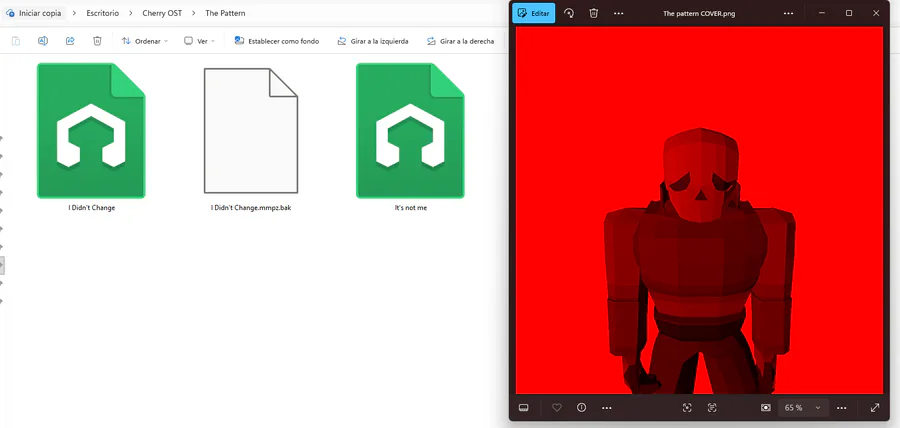Open the three-dots menu right of Photos title
Viewport: 900px width, 428px height.
click(789, 13)
